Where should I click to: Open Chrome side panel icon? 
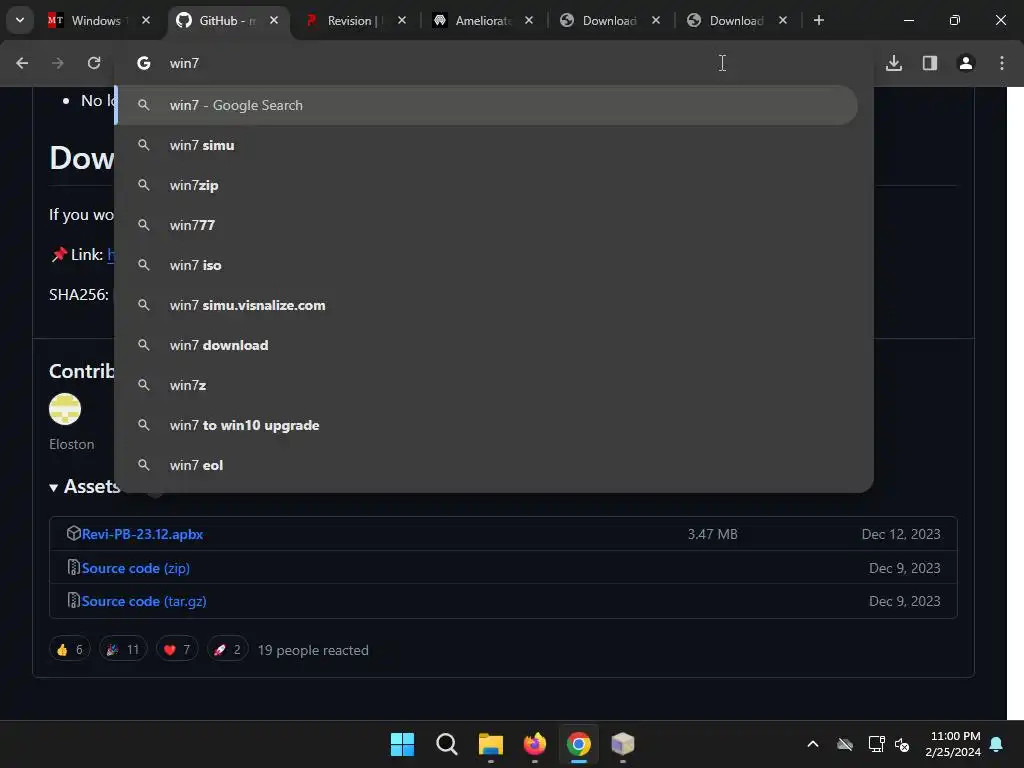tap(930, 63)
